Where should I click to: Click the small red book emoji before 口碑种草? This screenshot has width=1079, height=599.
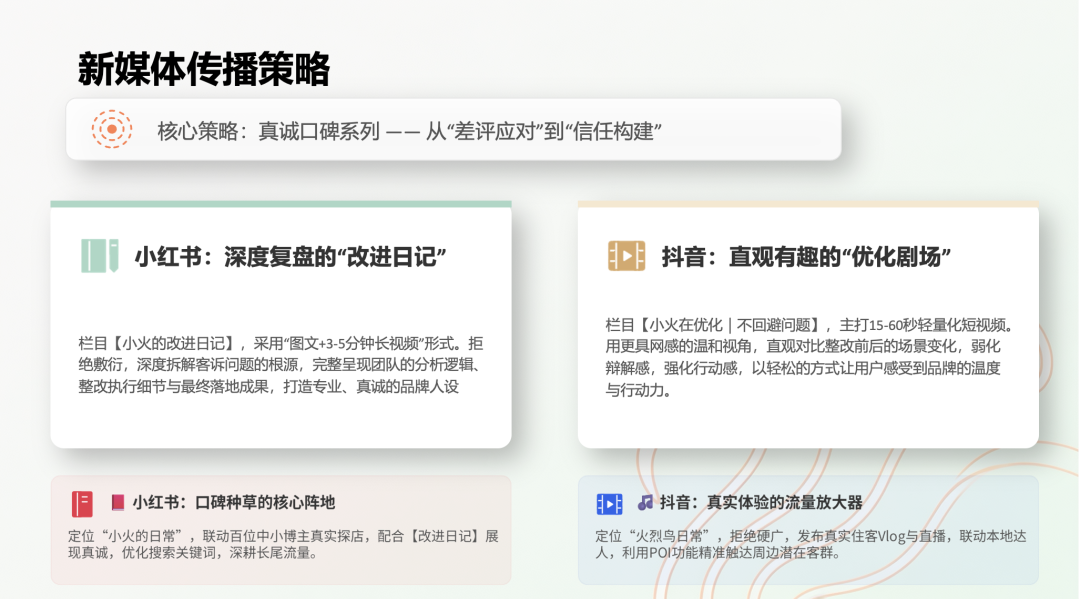[x=118, y=503]
